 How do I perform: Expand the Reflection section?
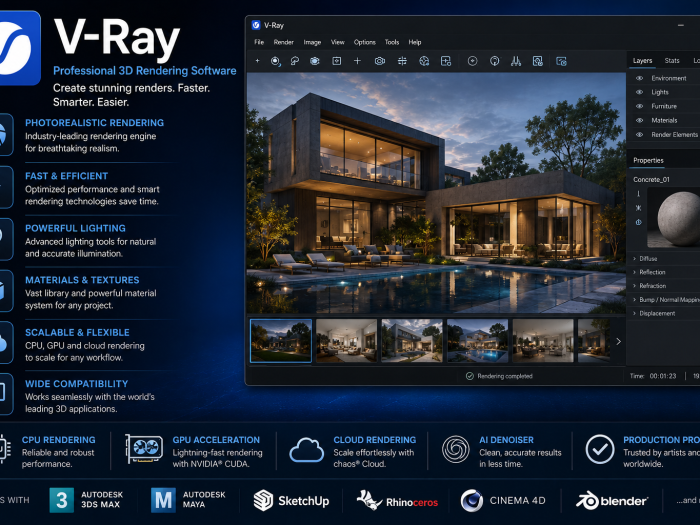[665, 272]
